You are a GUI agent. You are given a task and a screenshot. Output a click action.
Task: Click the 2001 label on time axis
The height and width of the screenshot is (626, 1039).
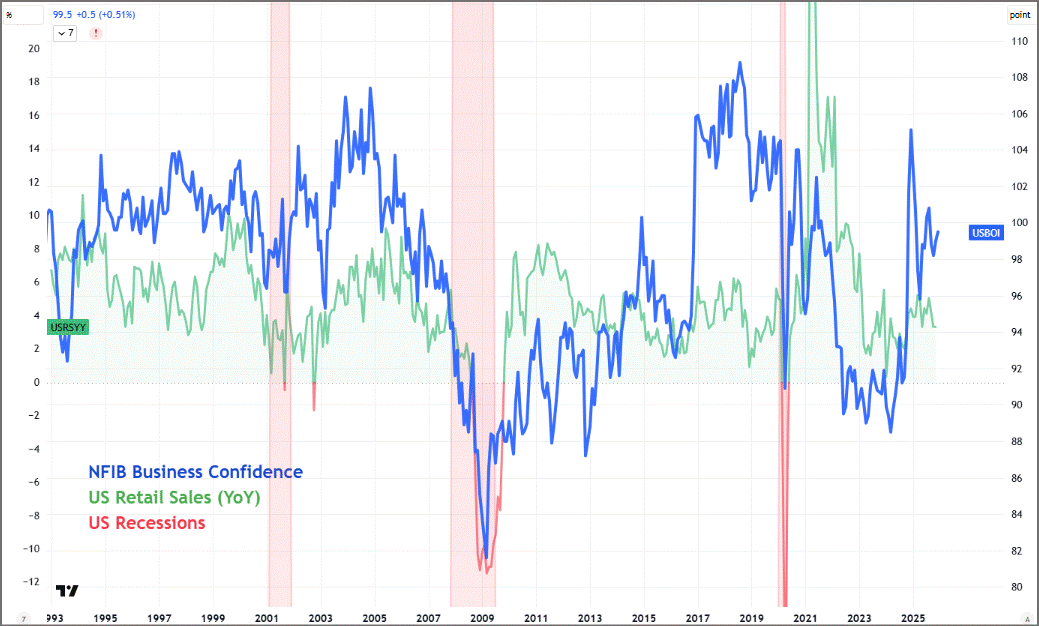coord(266,618)
